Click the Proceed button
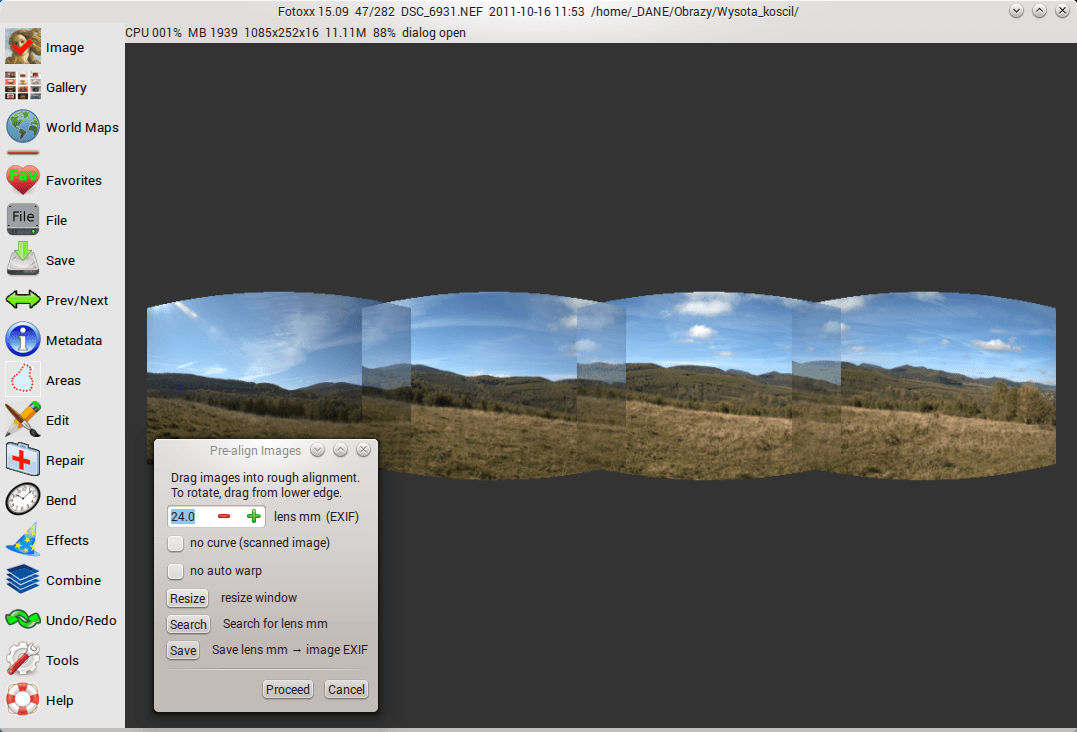Viewport: 1077px width, 732px height. [288, 689]
